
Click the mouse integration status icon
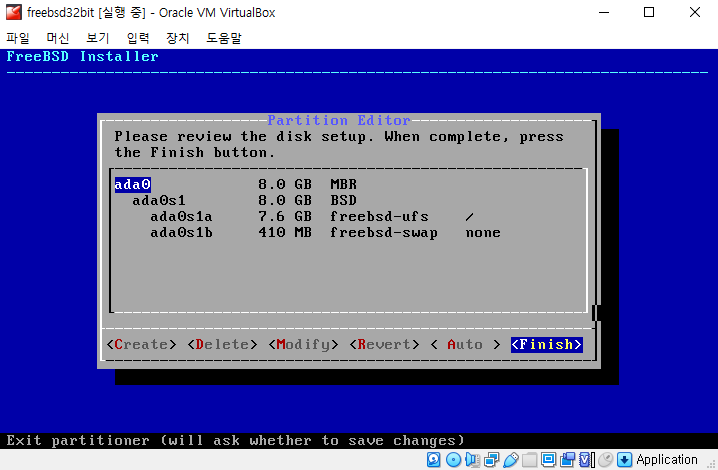[605, 459]
